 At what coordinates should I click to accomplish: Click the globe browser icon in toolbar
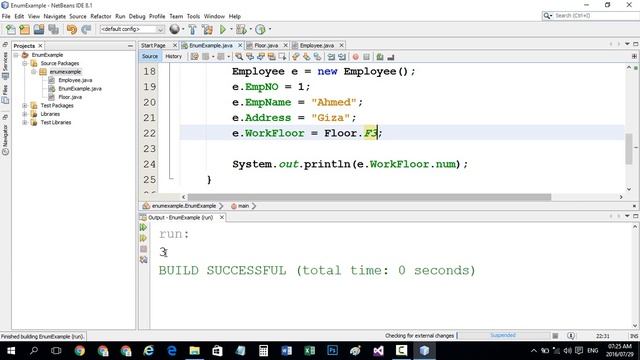[174, 29]
